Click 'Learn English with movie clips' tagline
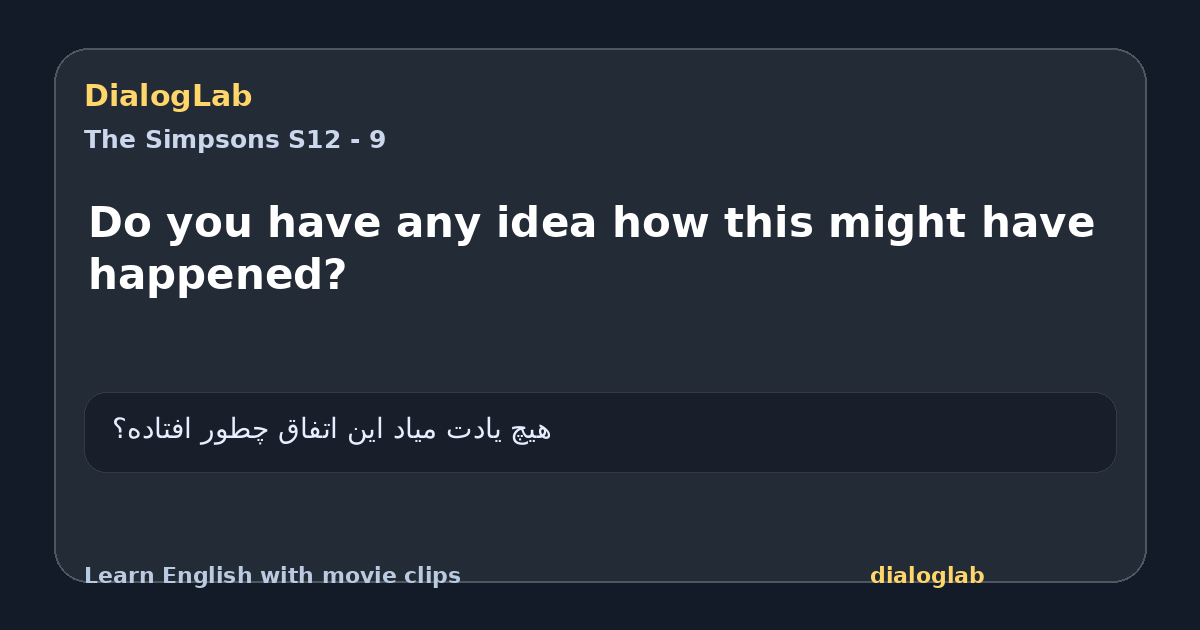Viewport: 1200px width, 630px height. pyautogui.click(x=272, y=576)
